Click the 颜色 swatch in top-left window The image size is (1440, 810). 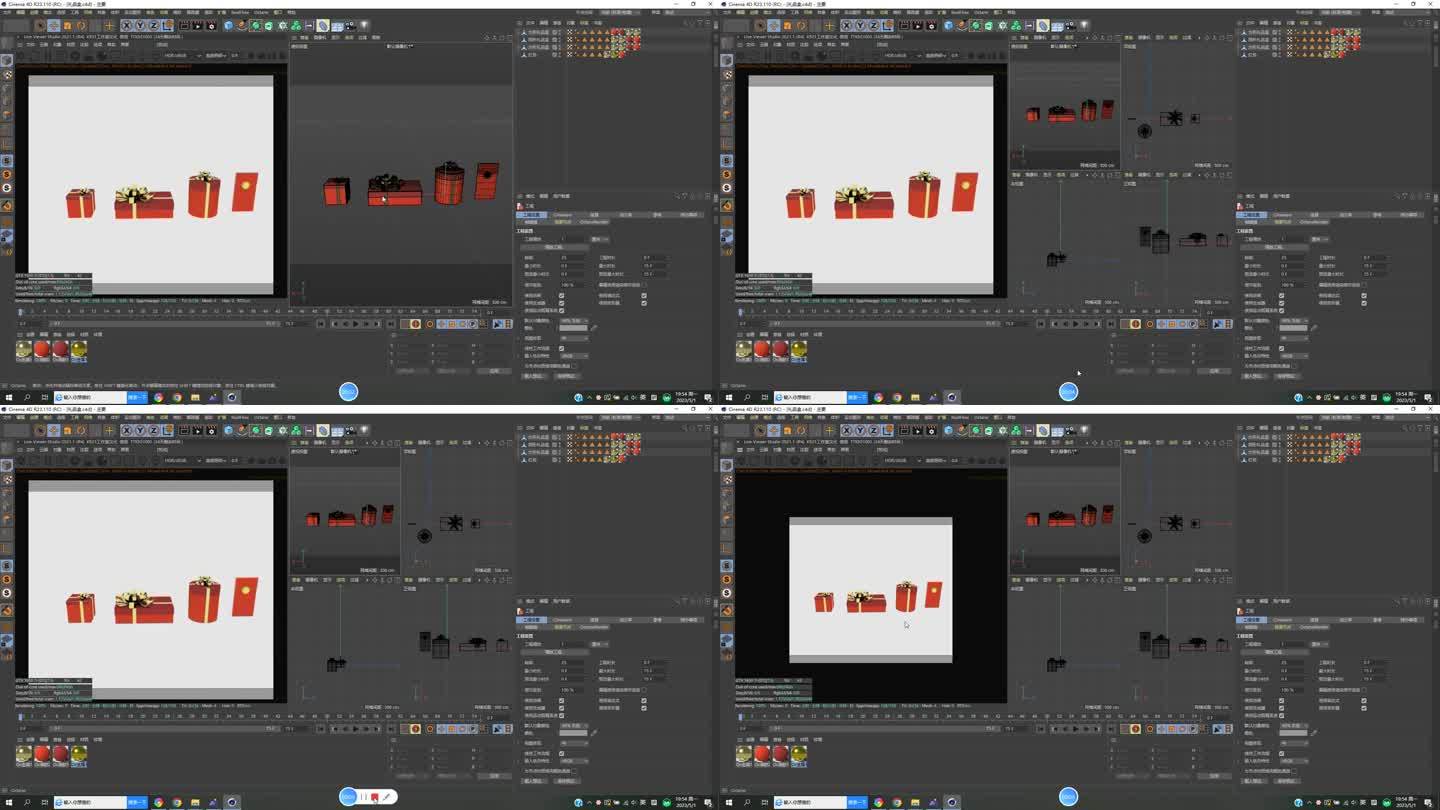[574, 328]
